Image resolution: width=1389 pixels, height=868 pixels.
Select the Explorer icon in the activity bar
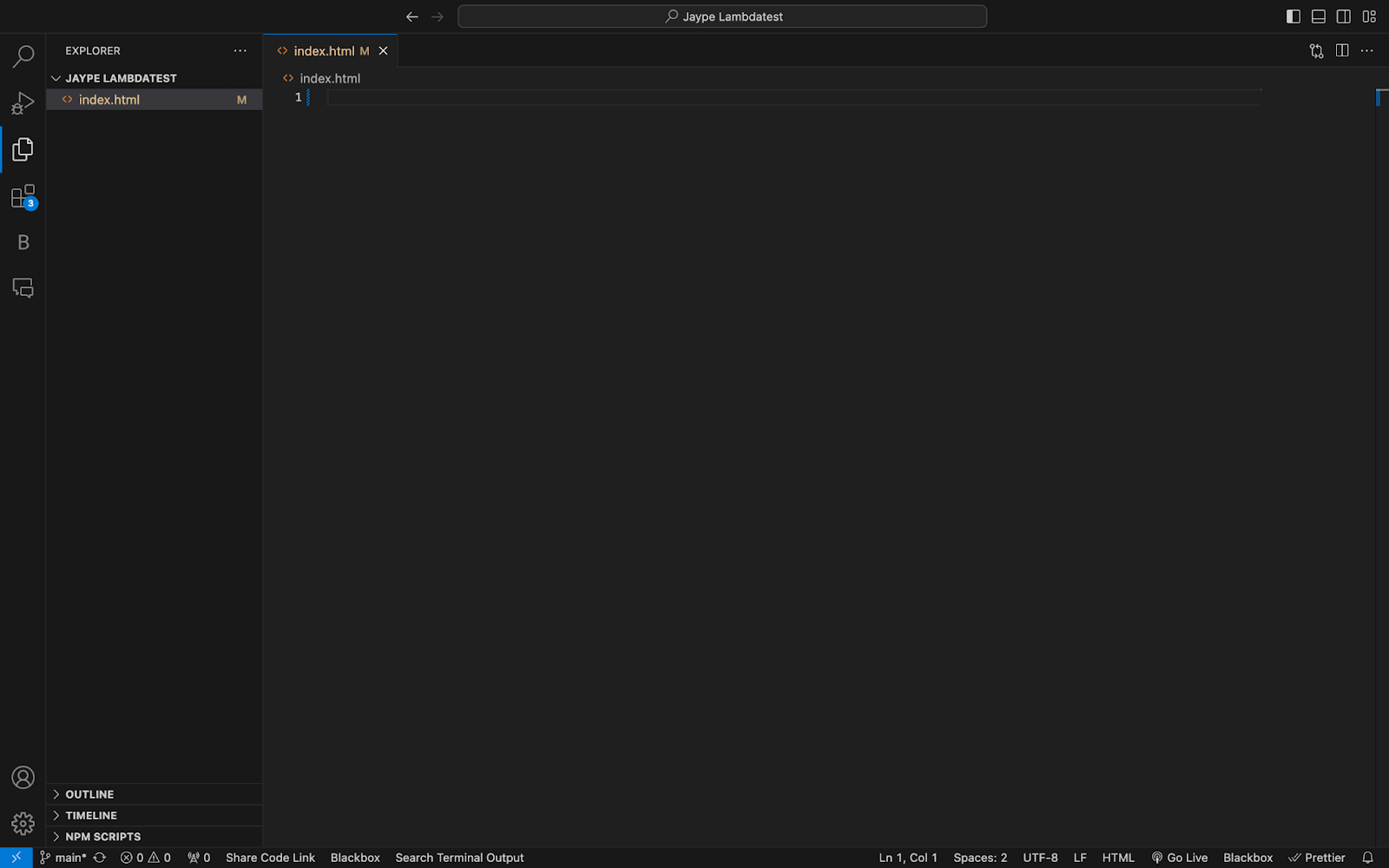pos(23,148)
